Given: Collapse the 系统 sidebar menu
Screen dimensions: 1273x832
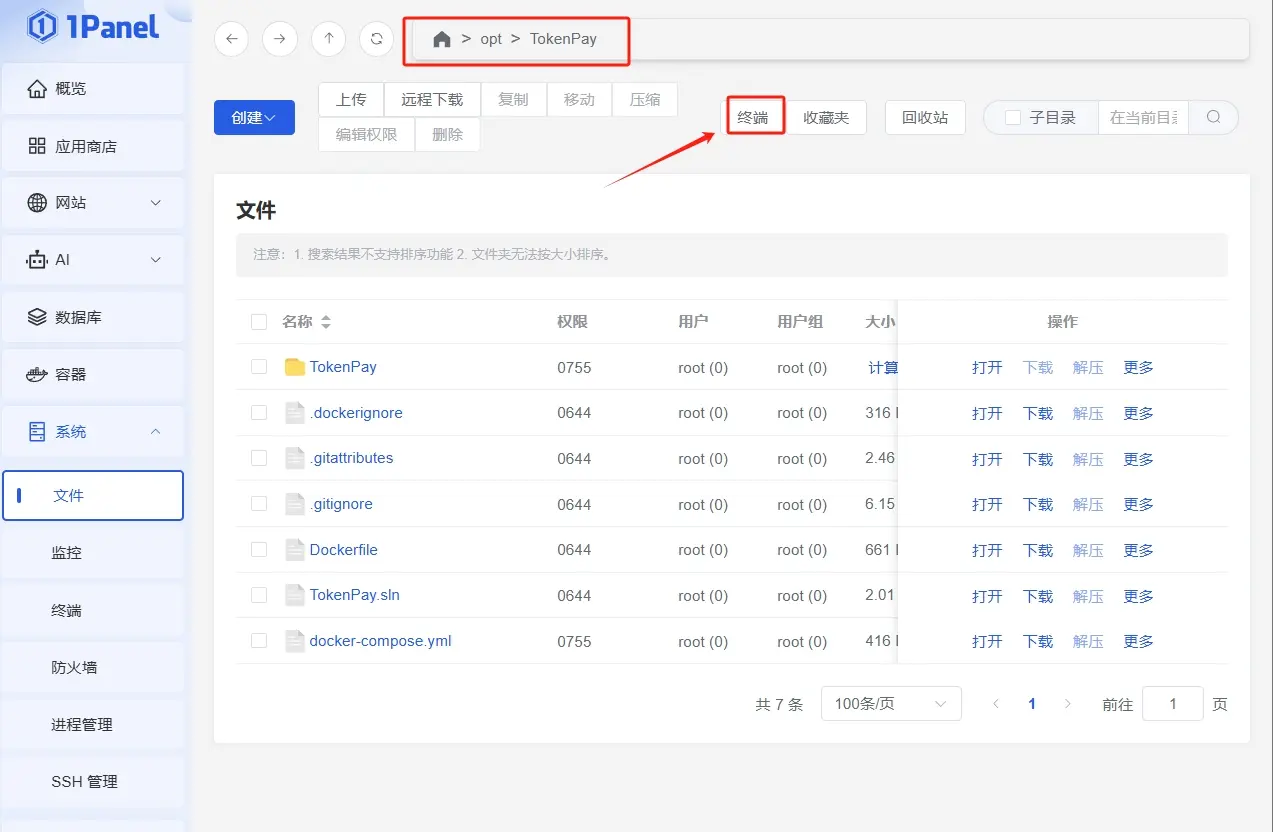Looking at the screenshot, I should [155, 431].
